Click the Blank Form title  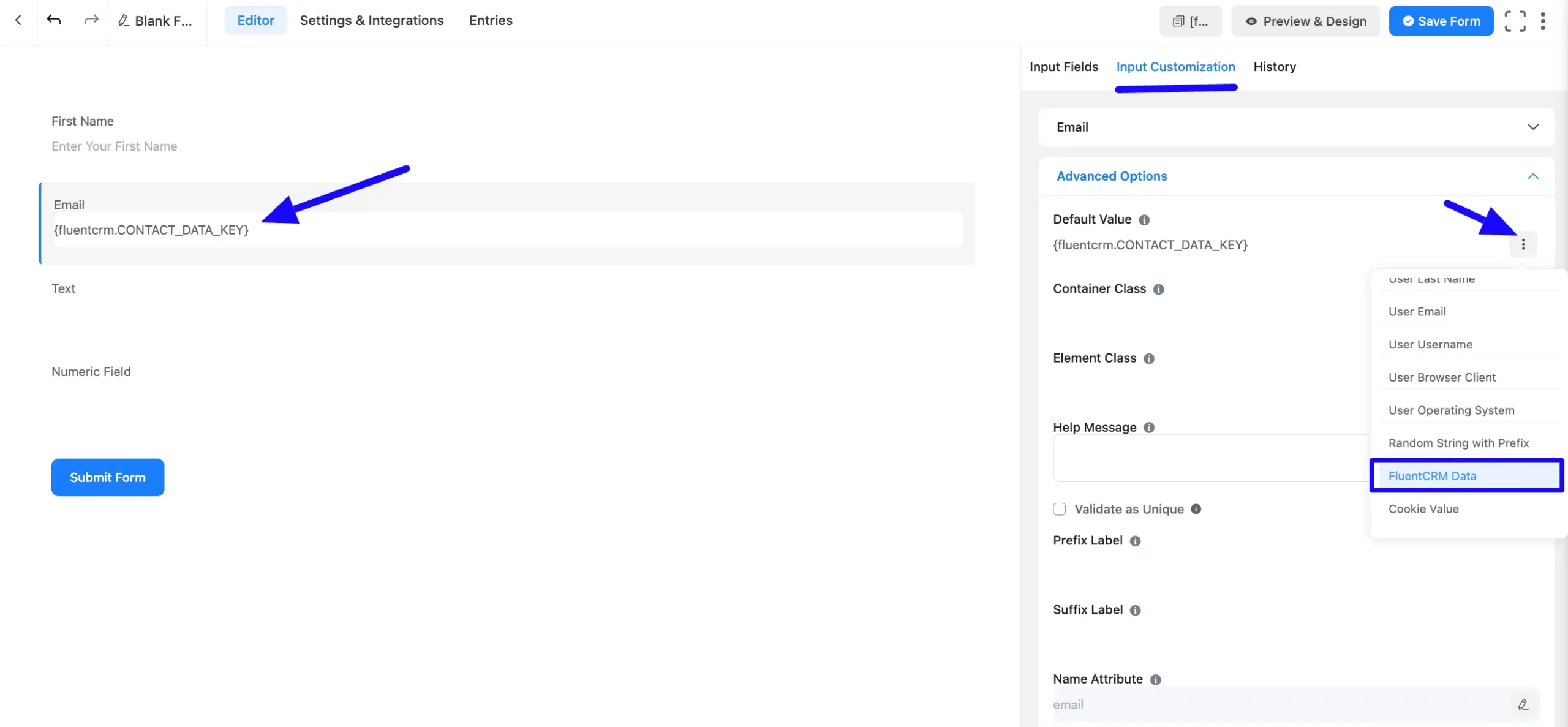click(163, 21)
